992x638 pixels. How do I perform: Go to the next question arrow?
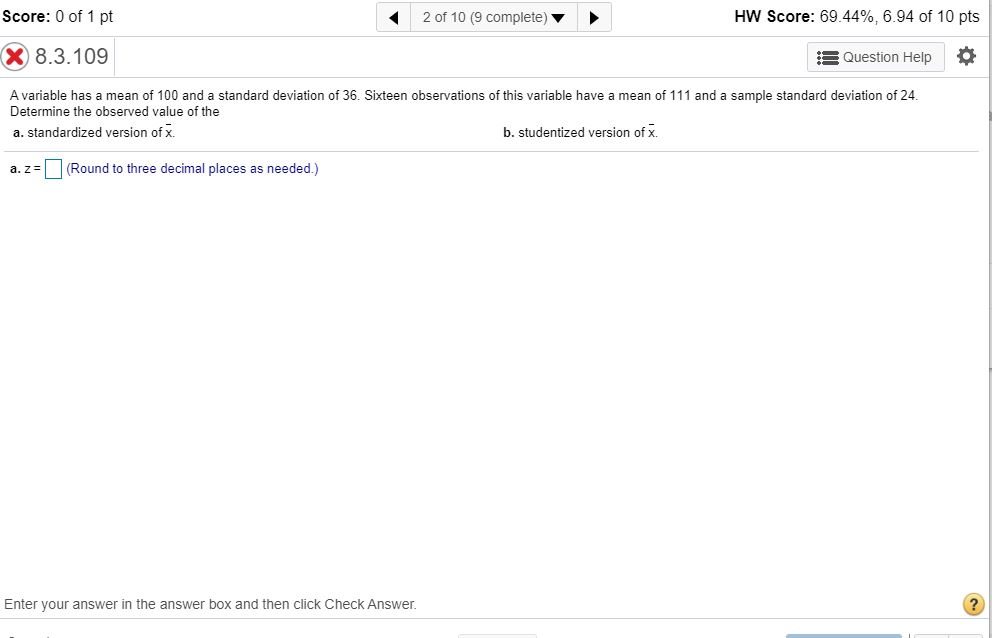[594, 17]
